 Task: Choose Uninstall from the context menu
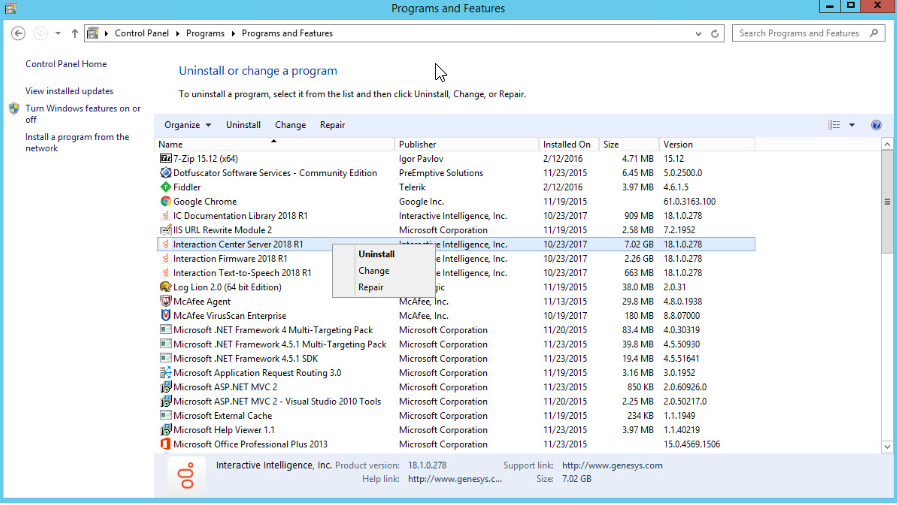coord(376,254)
